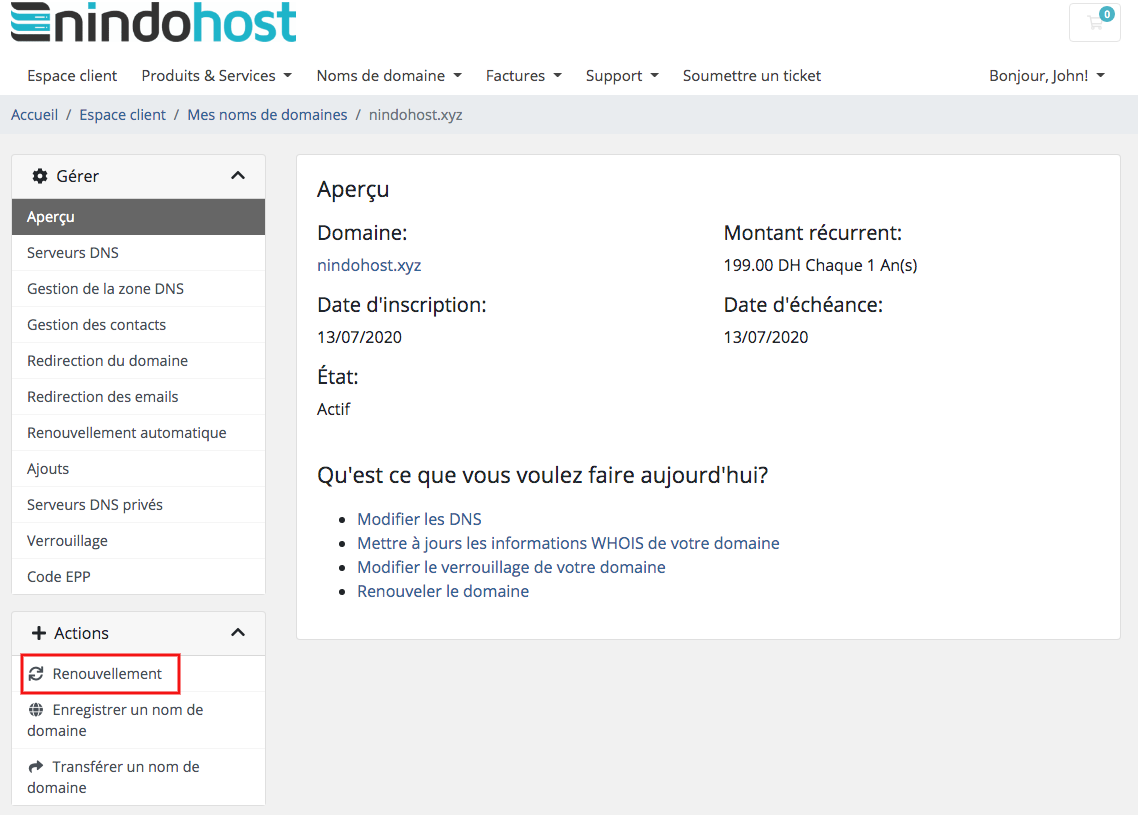Click the '199.00 DH Chaque 1 An(s)' text

pos(820,266)
